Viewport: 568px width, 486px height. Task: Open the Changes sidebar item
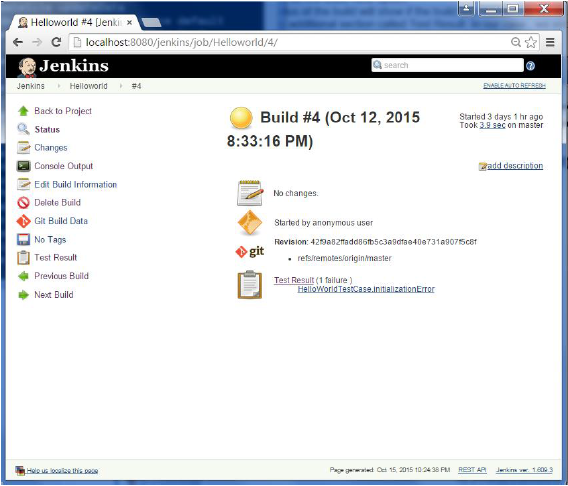(51, 148)
